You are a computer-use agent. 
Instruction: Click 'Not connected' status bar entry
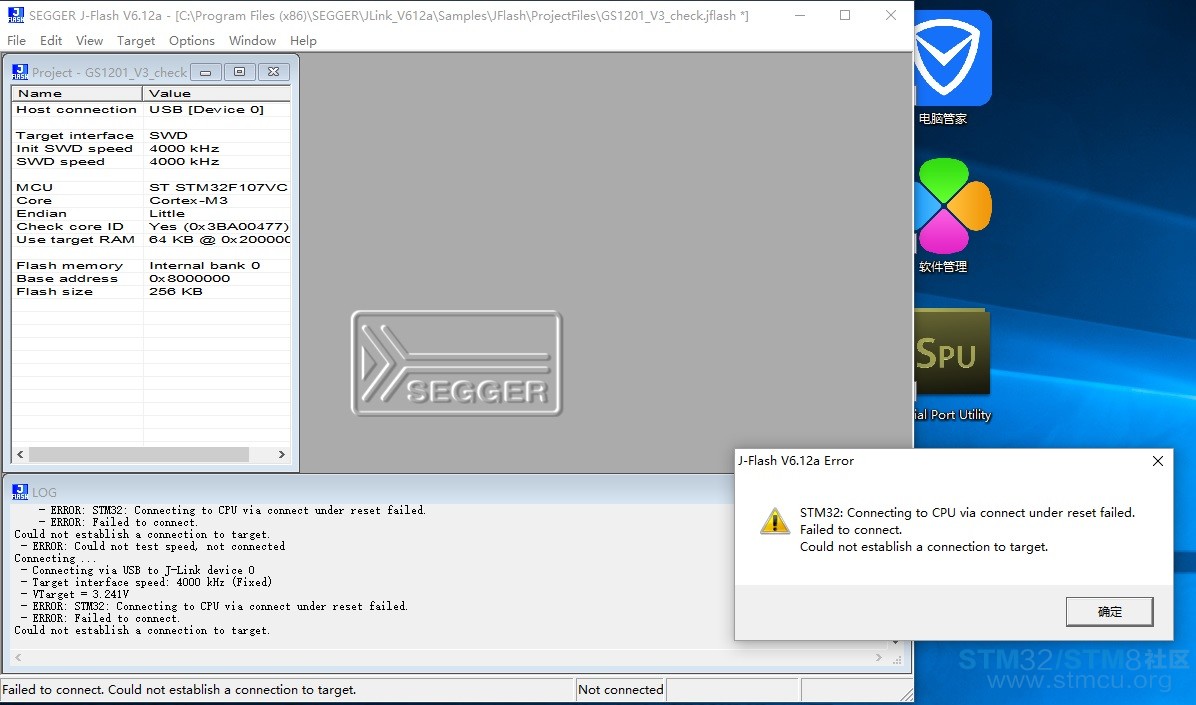pos(620,690)
